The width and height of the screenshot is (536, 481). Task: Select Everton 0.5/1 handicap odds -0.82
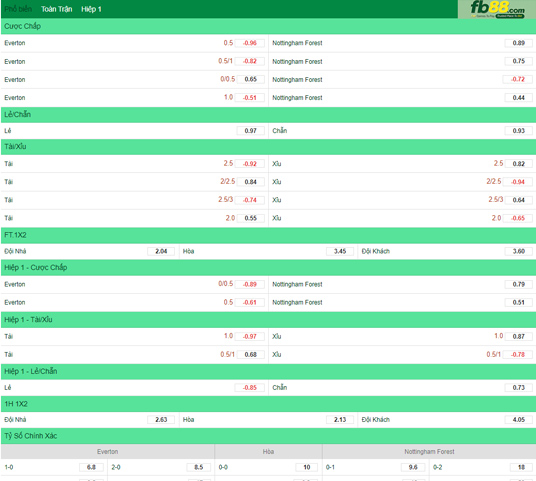[x=250, y=61]
